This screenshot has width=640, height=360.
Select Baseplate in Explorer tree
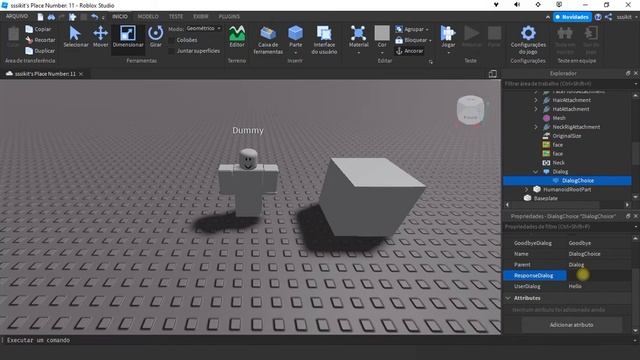coord(545,198)
